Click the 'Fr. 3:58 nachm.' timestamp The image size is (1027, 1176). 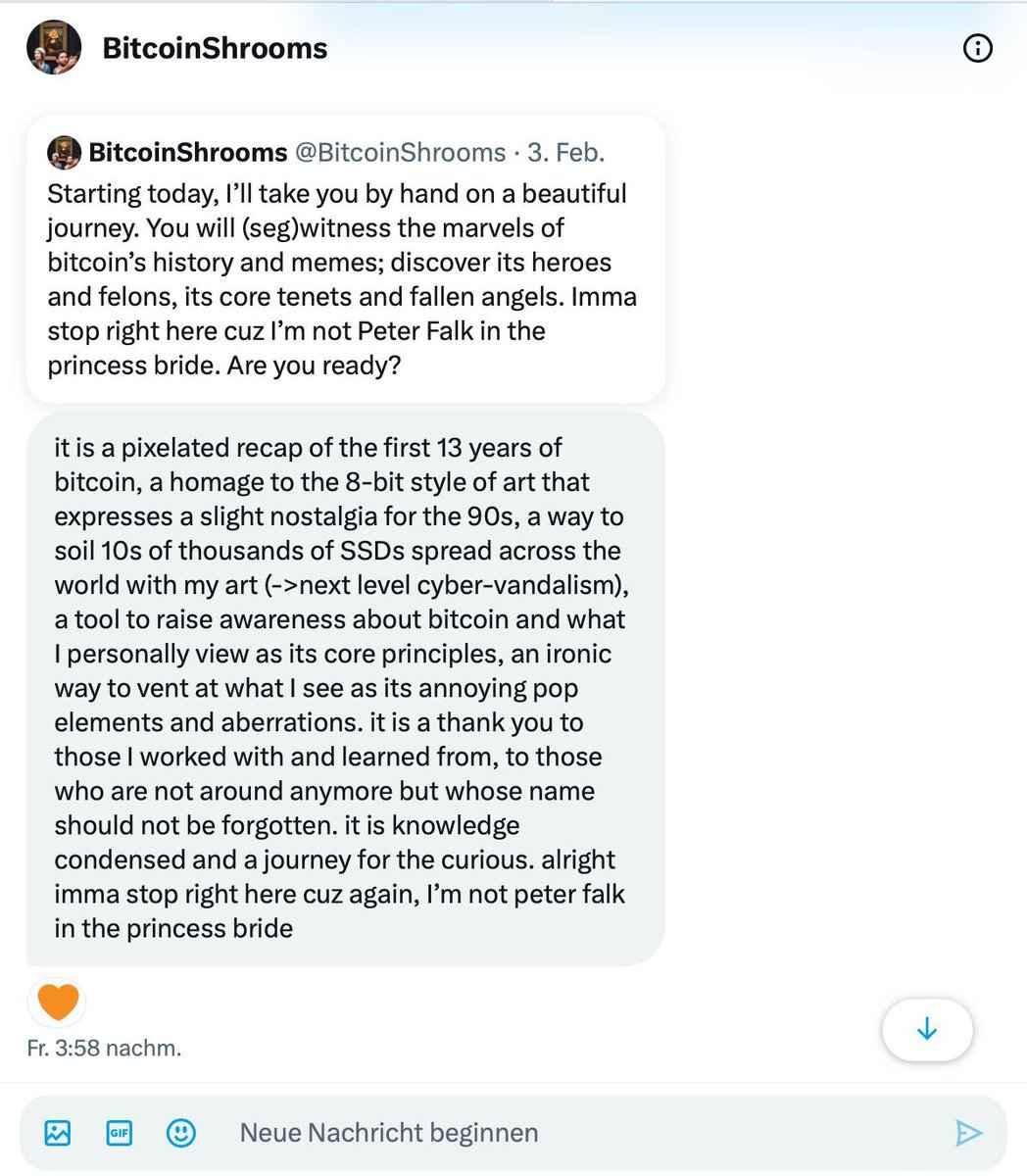[x=104, y=1048]
